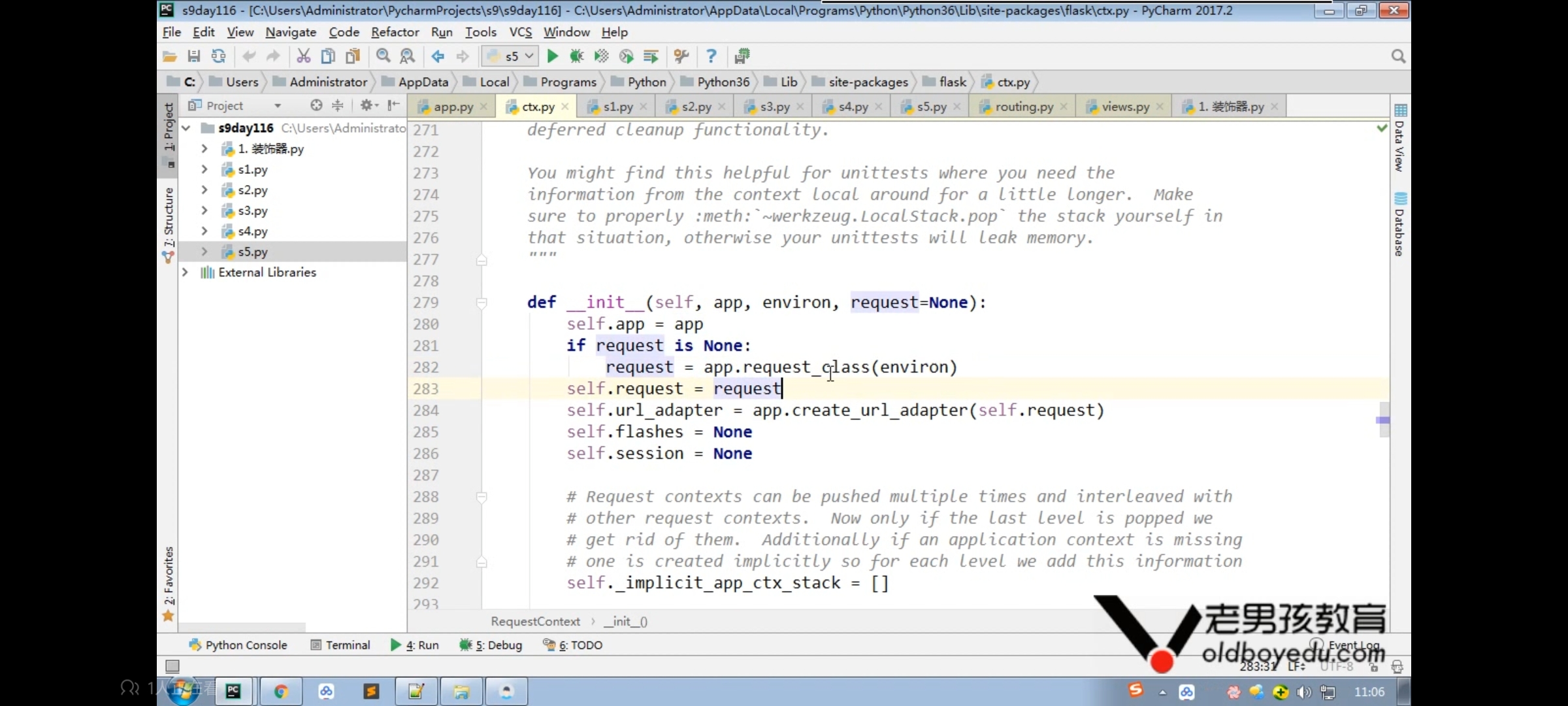1568x706 pixels.
Task: Click the navigate Back arrow icon
Action: pyautogui.click(x=438, y=56)
